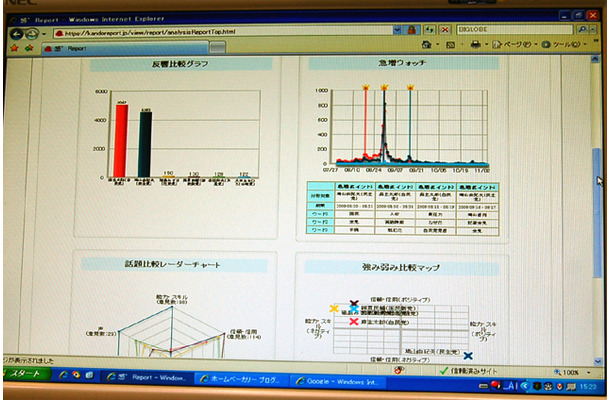Click the yellow star on strengths map

click(334, 308)
